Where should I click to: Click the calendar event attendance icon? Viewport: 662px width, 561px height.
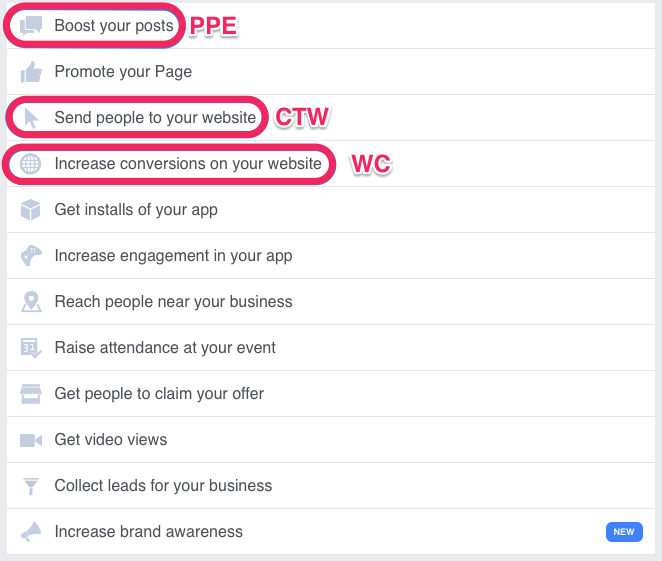tap(31, 348)
